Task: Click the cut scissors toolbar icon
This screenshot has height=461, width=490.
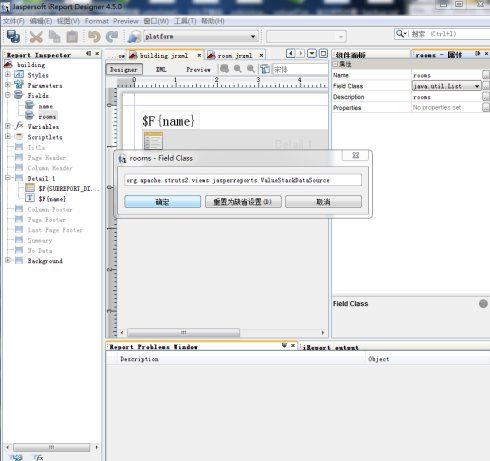Action: point(36,37)
